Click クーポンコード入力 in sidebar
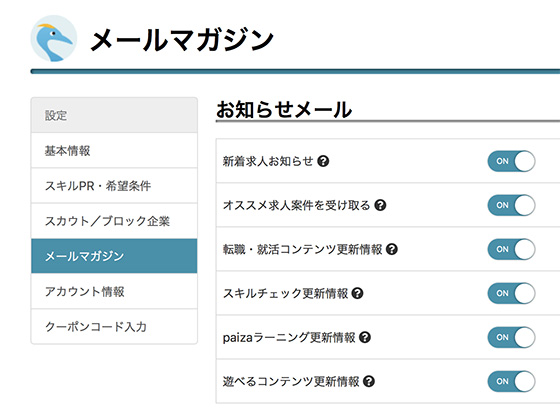The width and height of the screenshot is (560, 418). tap(114, 326)
